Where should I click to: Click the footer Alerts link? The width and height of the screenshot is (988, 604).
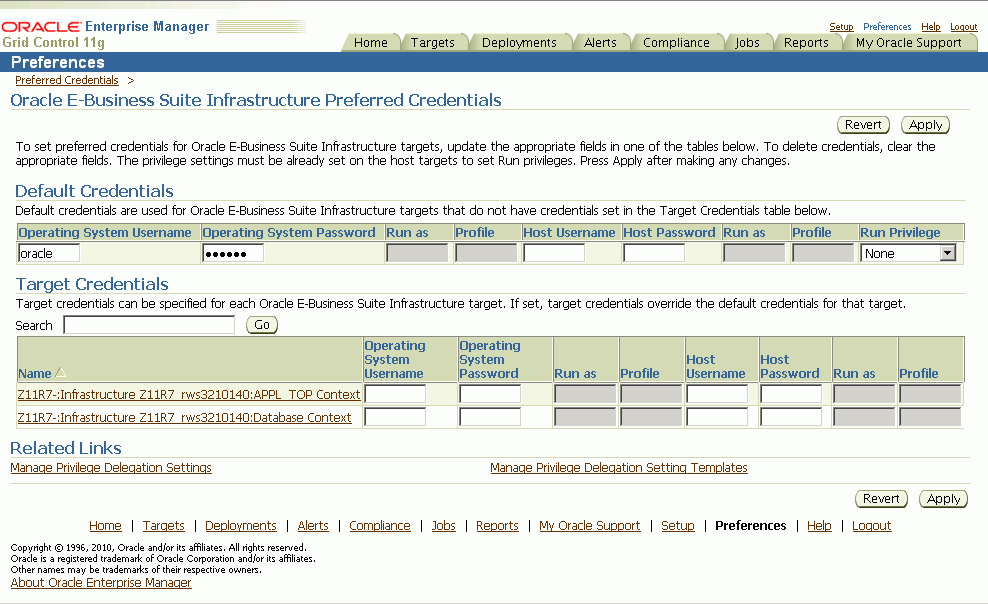[x=313, y=526]
